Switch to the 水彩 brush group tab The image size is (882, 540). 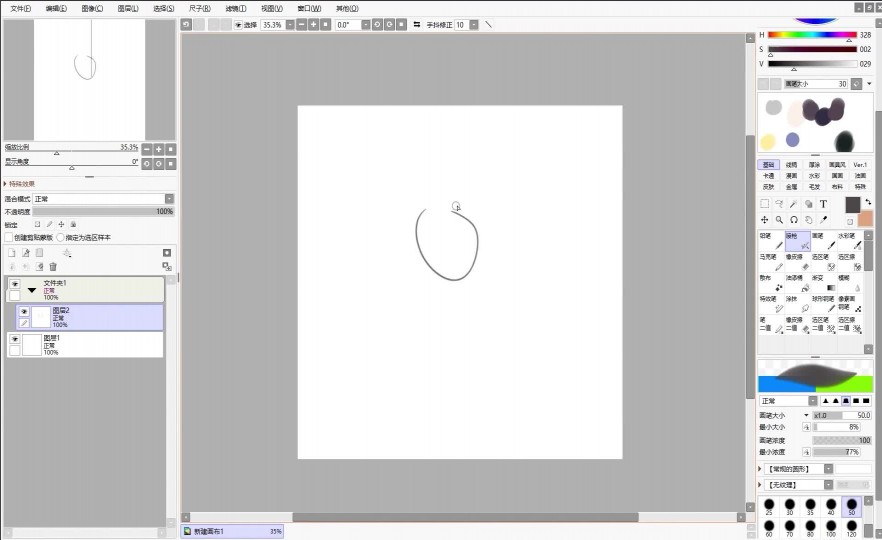point(814,176)
